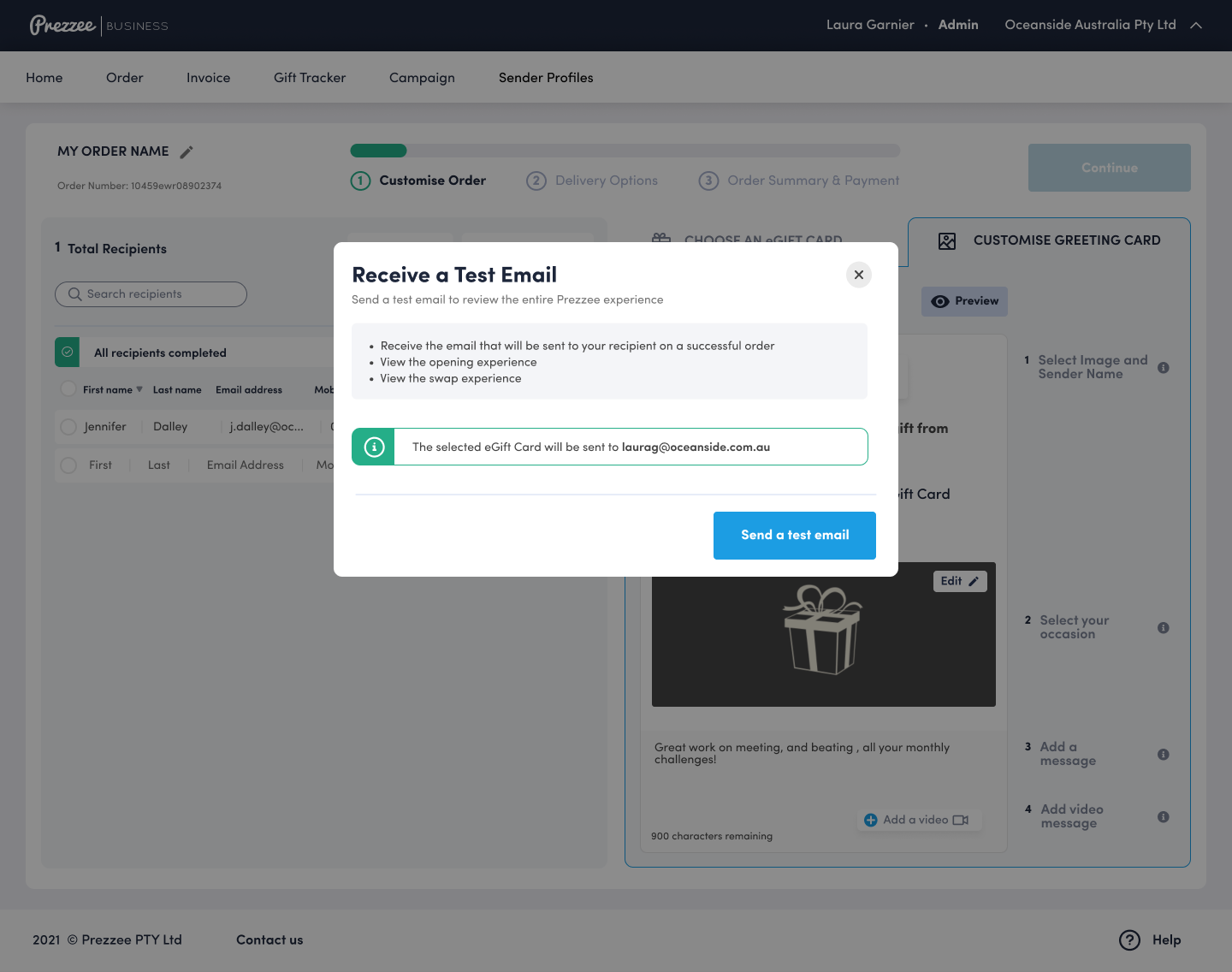Viewport: 1232px width, 972px height.
Task: Open the Order menu
Action: point(125,78)
